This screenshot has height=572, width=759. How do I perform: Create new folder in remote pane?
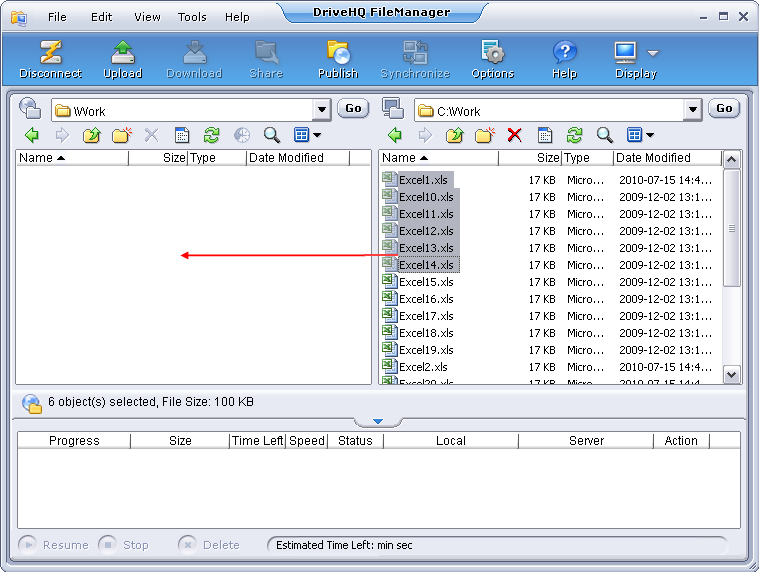point(121,135)
